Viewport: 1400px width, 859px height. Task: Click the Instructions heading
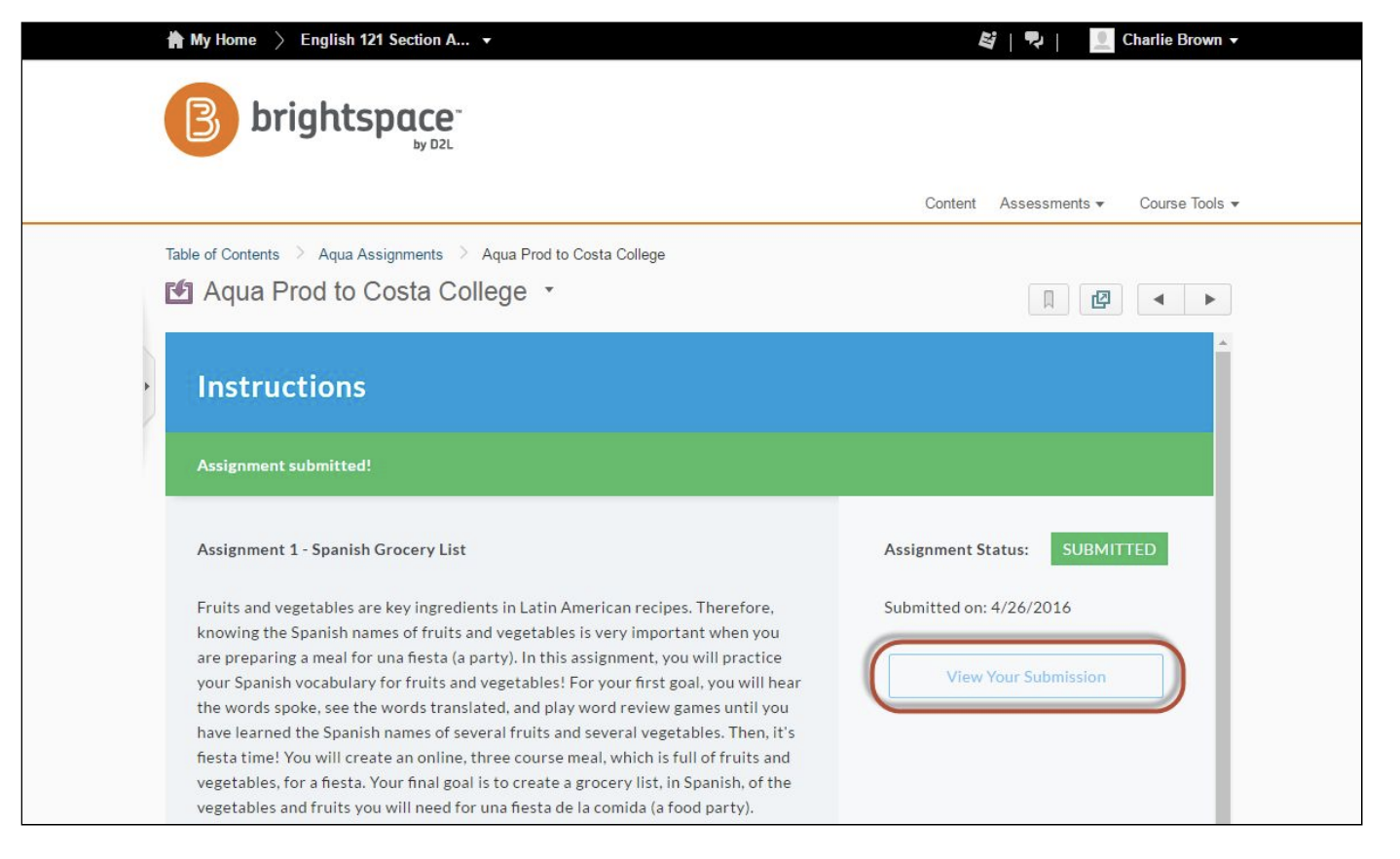(281, 387)
